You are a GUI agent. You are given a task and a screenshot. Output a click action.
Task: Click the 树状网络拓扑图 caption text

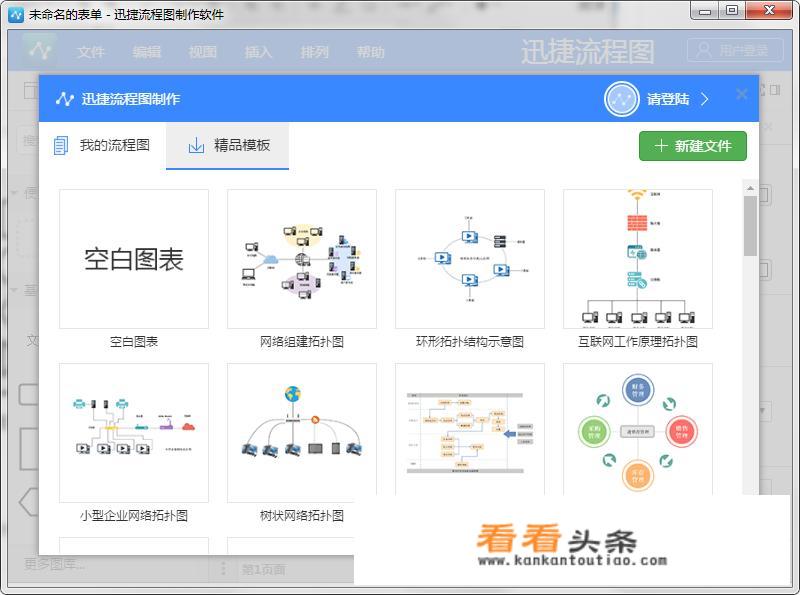tap(302, 515)
